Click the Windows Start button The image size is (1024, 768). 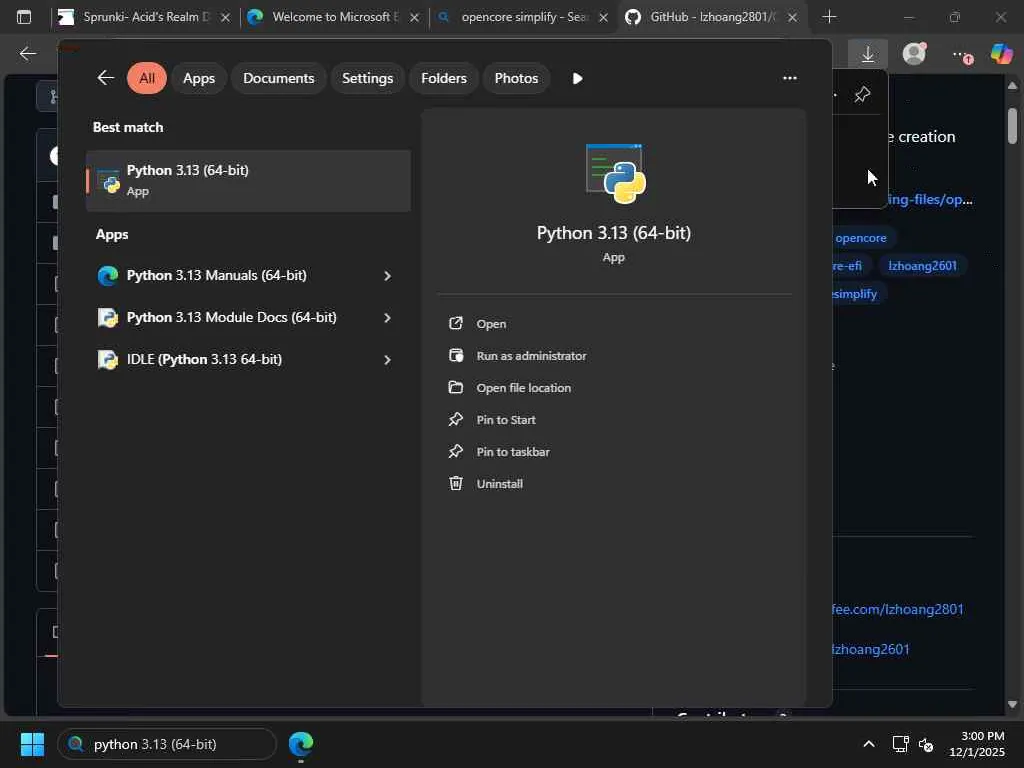(x=32, y=744)
